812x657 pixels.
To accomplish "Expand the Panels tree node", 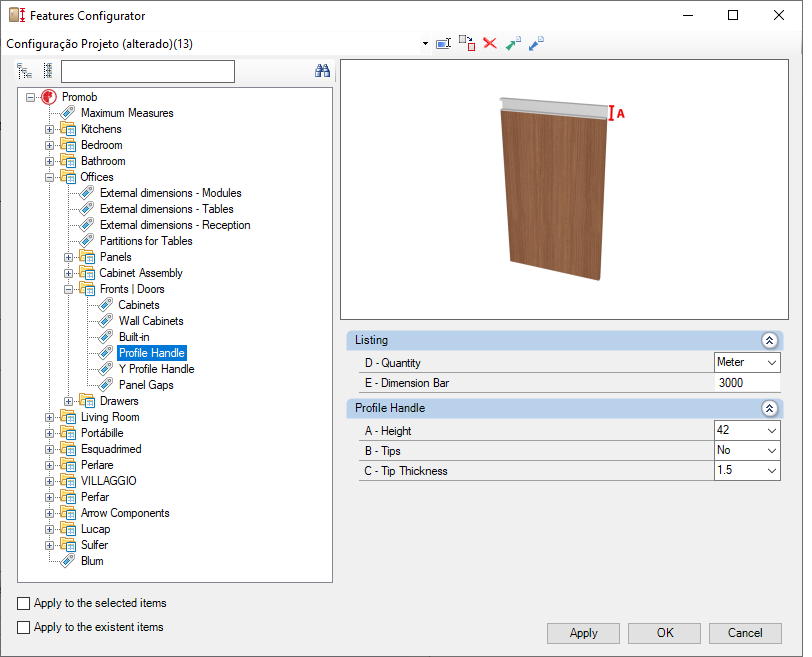I will click(x=68, y=257).
